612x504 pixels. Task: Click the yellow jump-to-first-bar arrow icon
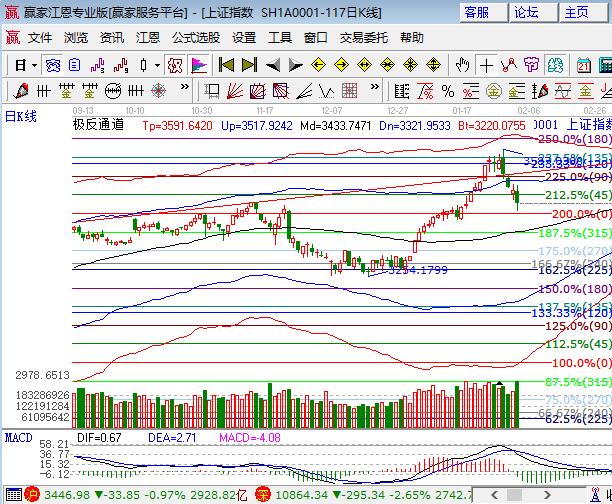(x=227, y=65)
